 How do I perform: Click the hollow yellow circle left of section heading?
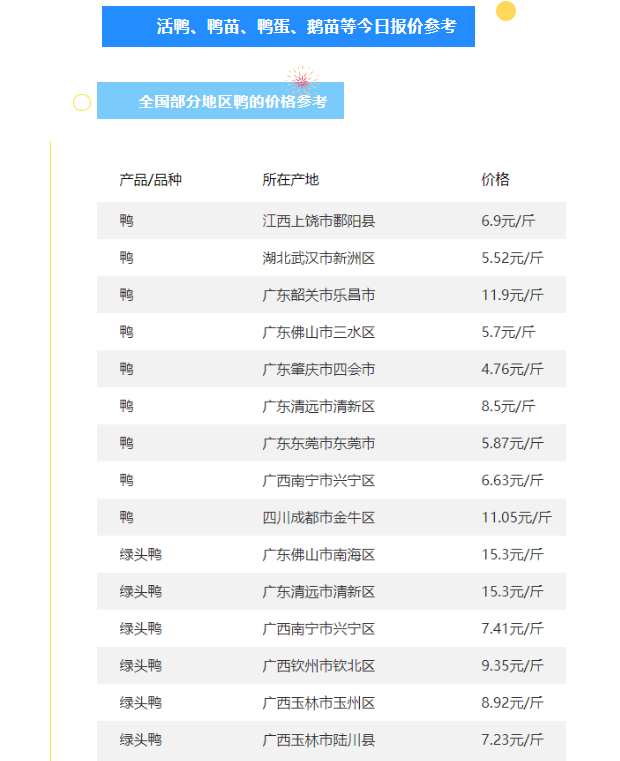(x=82, y=102)
